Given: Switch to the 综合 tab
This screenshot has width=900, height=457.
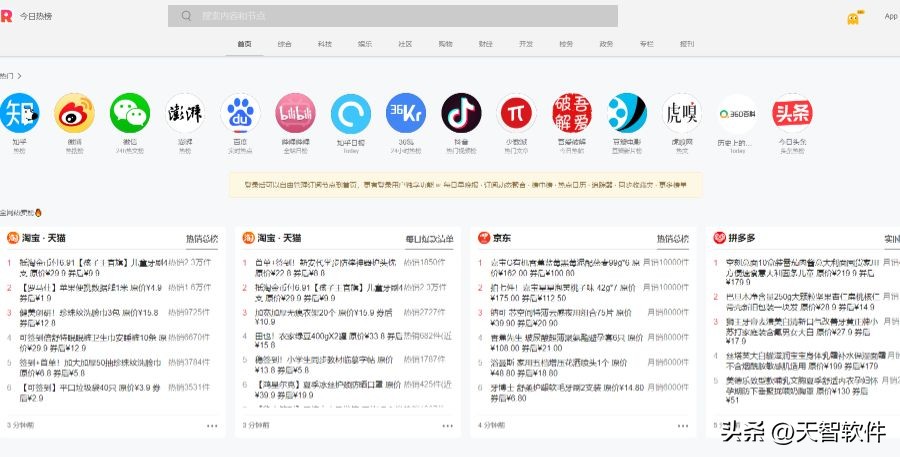Looking at the screenshot, I should [x=285, y=44].
